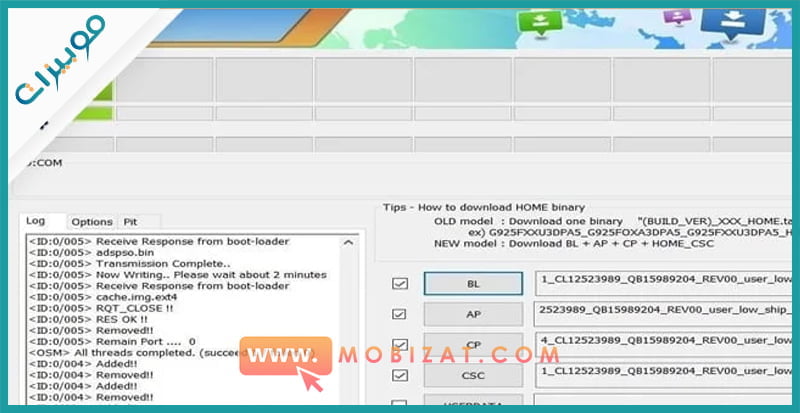Screen dimensions: 800x413
Task: Uncheck the AP file checkbox
Action: [400, 314]
